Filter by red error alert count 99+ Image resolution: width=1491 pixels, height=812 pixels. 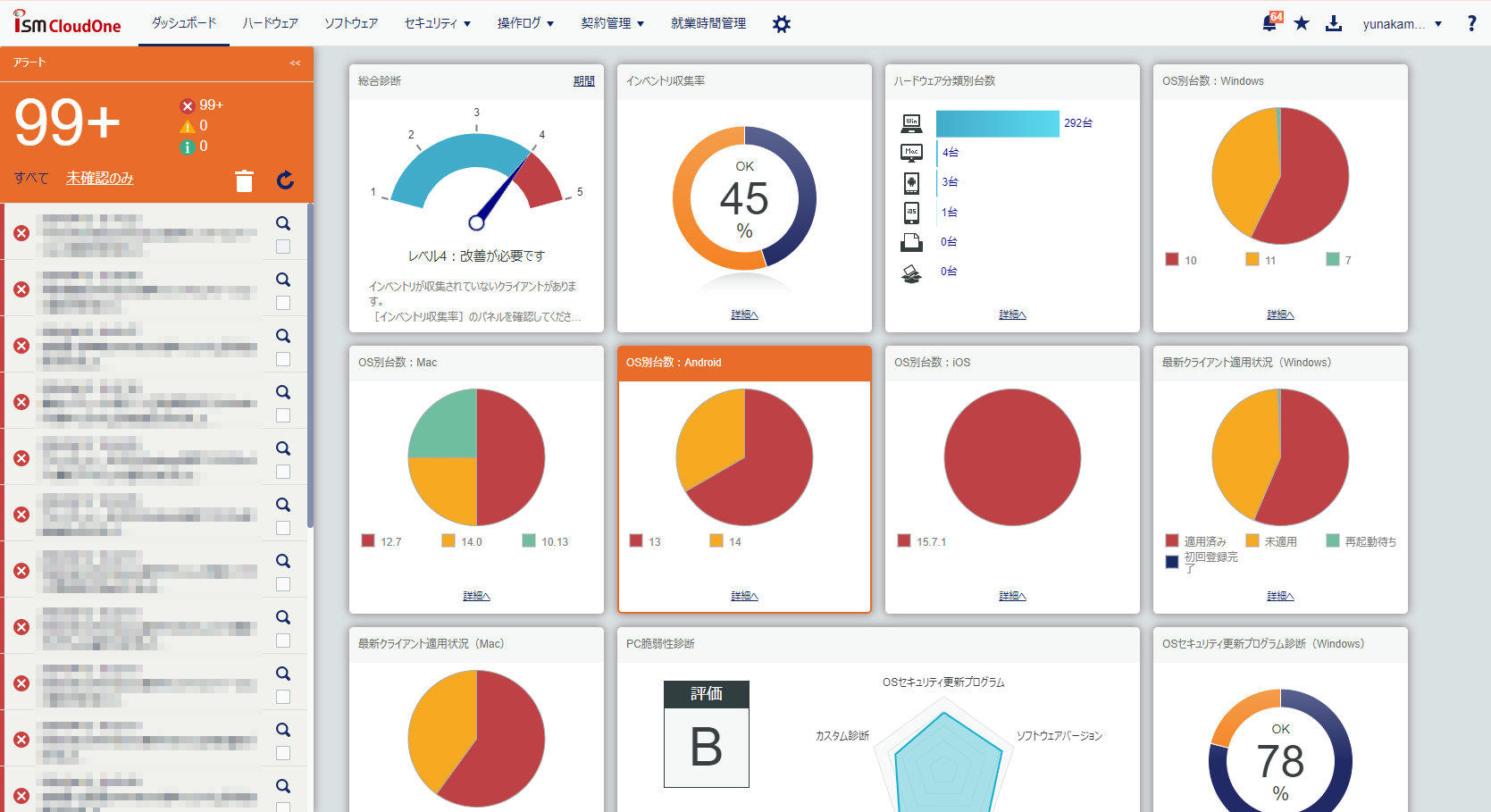[202, 105]
